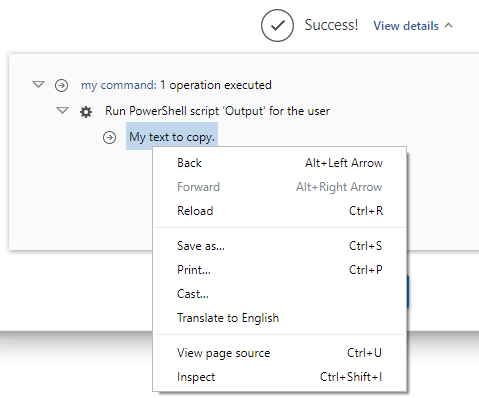Collapse details using the up chevron
The height and width of the screenshot is (398, 479).
(x=449, y=25)
